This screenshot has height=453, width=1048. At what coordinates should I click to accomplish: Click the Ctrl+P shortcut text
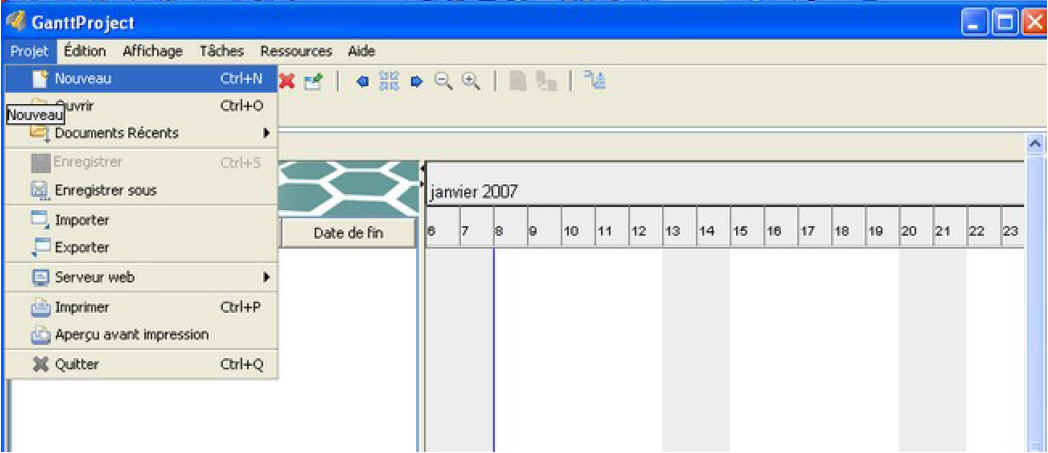pyautogui.click(x=242, y=307)
